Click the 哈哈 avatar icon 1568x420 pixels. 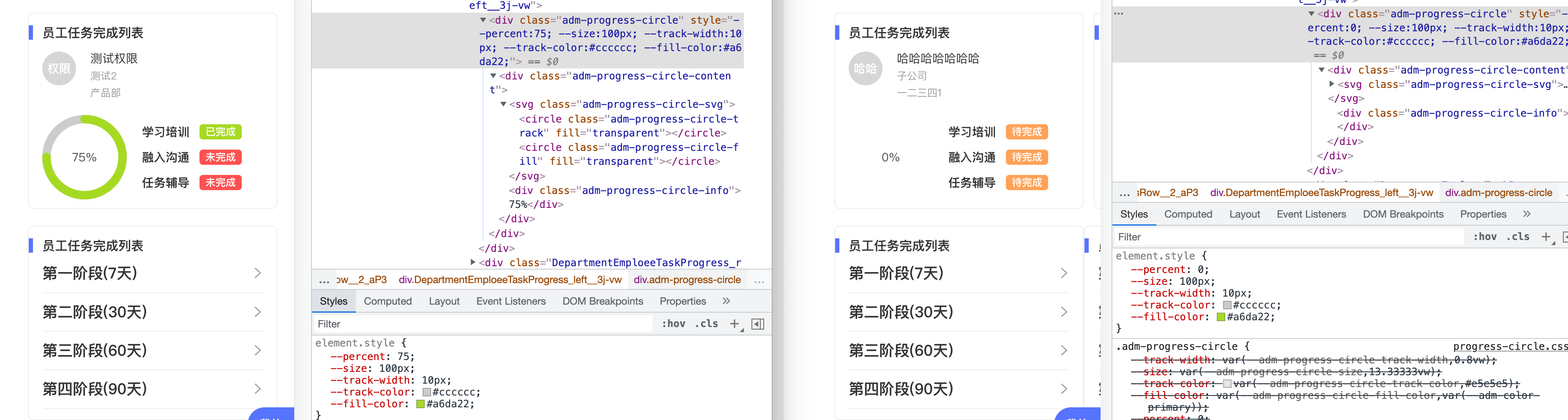pos(865,68)
